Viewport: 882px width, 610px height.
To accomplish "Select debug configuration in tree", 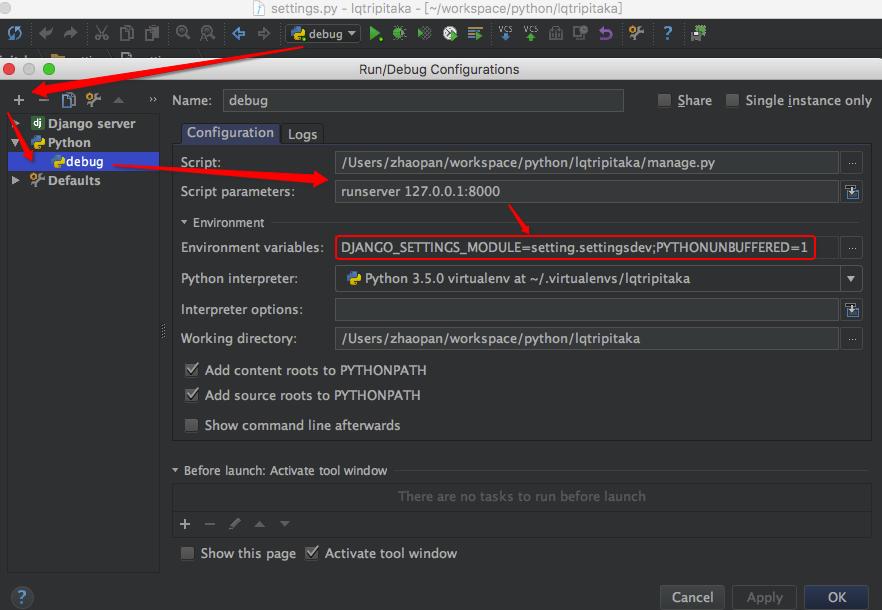I will (84, 162).
